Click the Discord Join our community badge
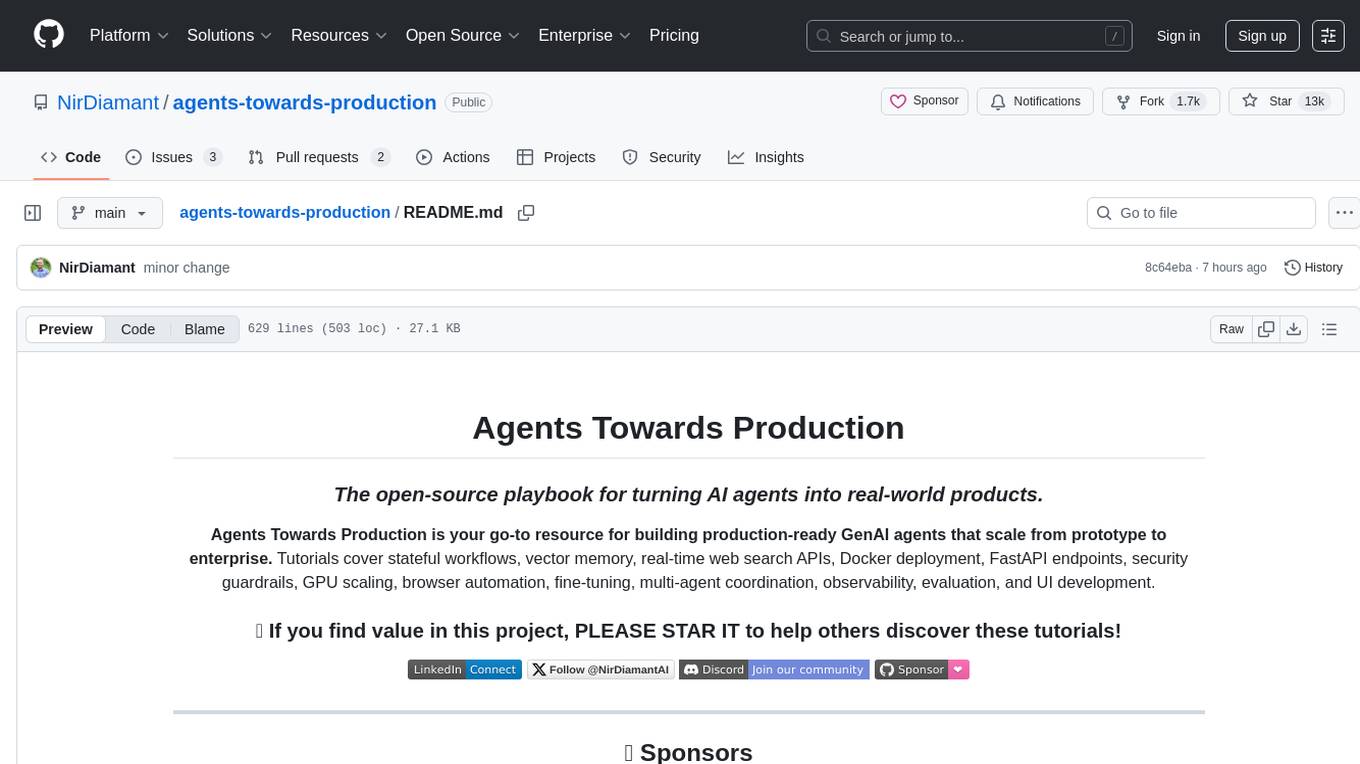This screenshot has height=764, width=1360. click(x=774, y=670)
